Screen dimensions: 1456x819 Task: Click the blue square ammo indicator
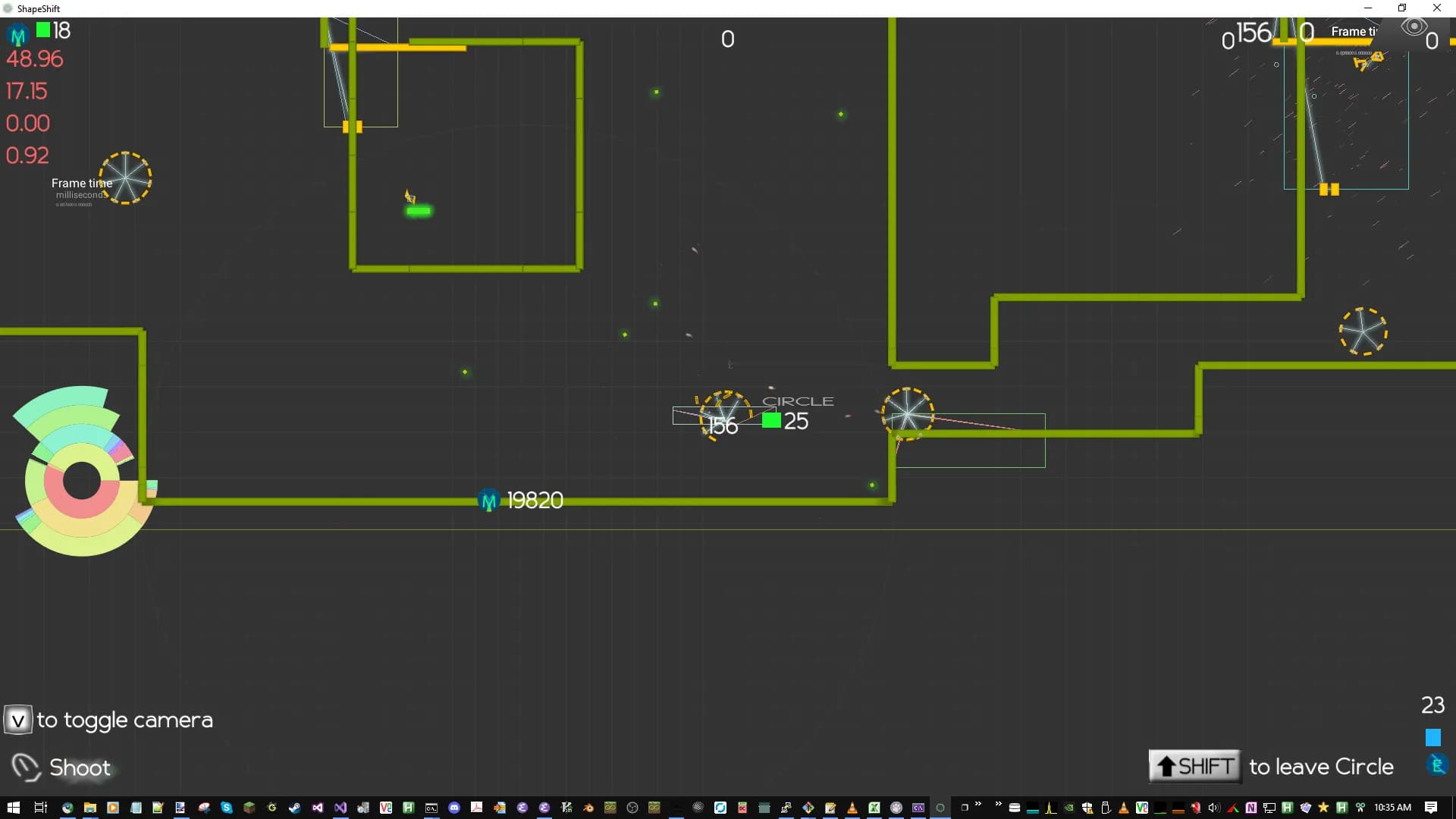tap(1432, 737)
